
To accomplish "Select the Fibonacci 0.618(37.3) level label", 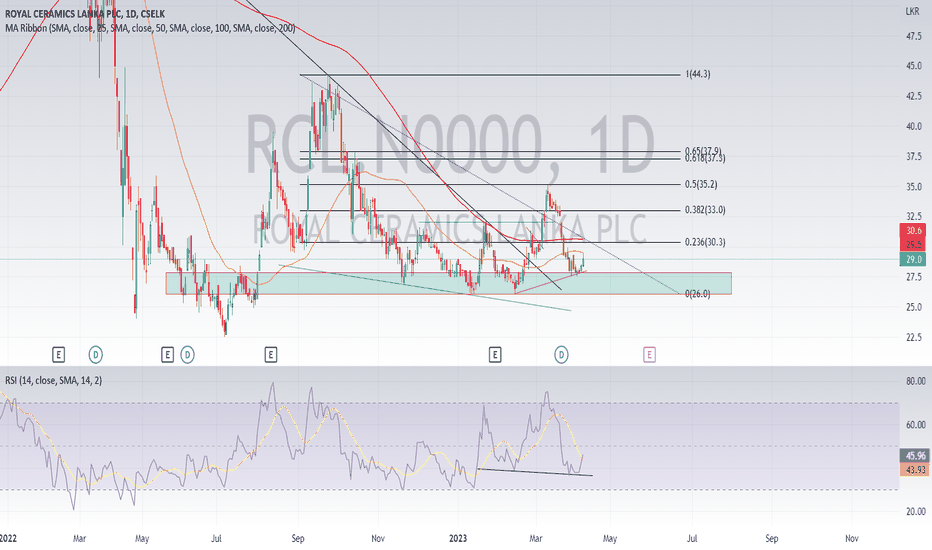I will tap(705, 159).
